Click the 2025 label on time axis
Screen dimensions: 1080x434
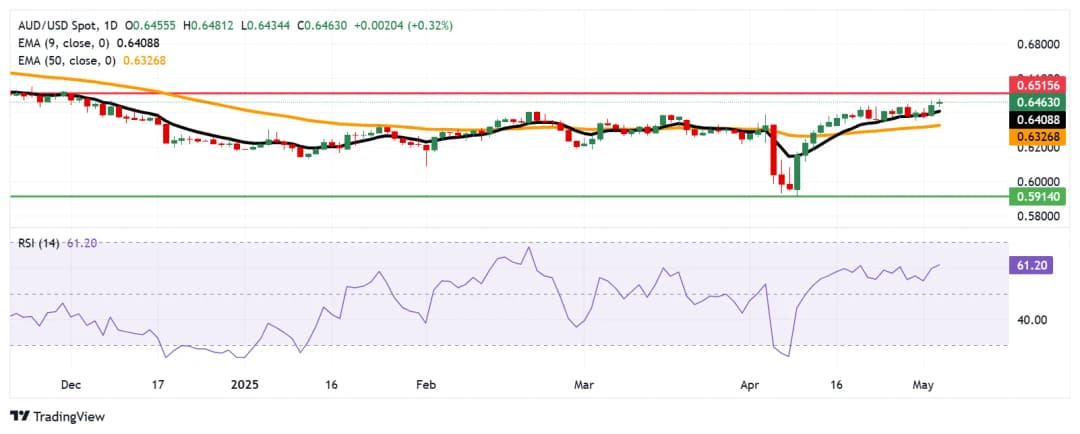243,383
